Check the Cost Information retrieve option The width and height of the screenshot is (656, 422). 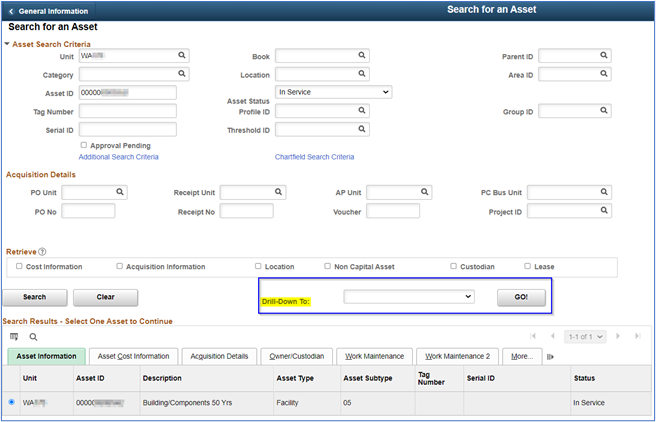[20, 267]
